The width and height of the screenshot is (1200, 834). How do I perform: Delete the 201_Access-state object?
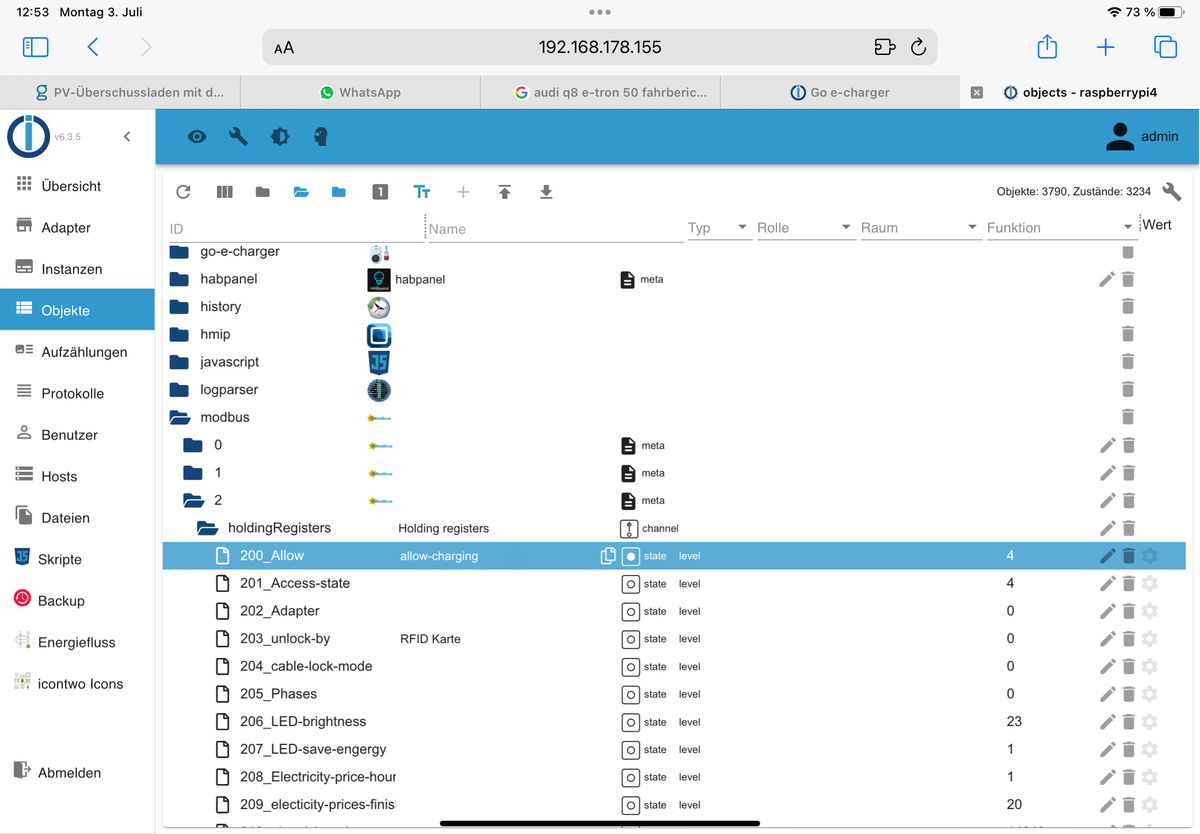click(x=1128, y=584)
